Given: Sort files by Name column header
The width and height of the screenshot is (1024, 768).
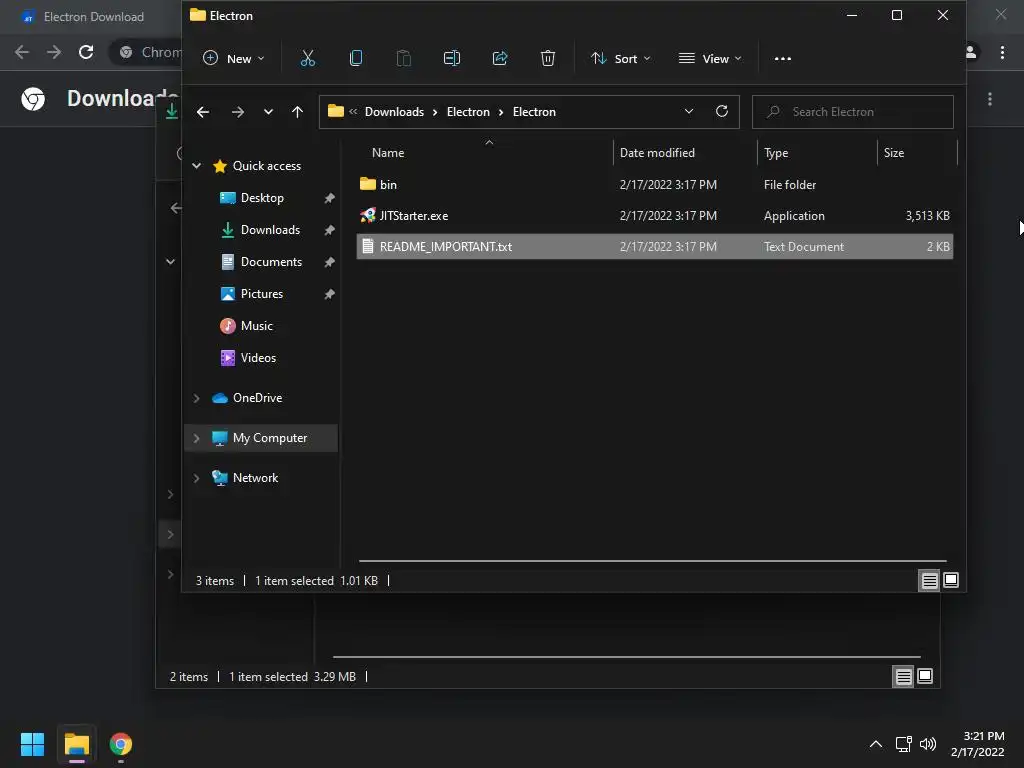Looking at the screenshot, I should [388, 153].
